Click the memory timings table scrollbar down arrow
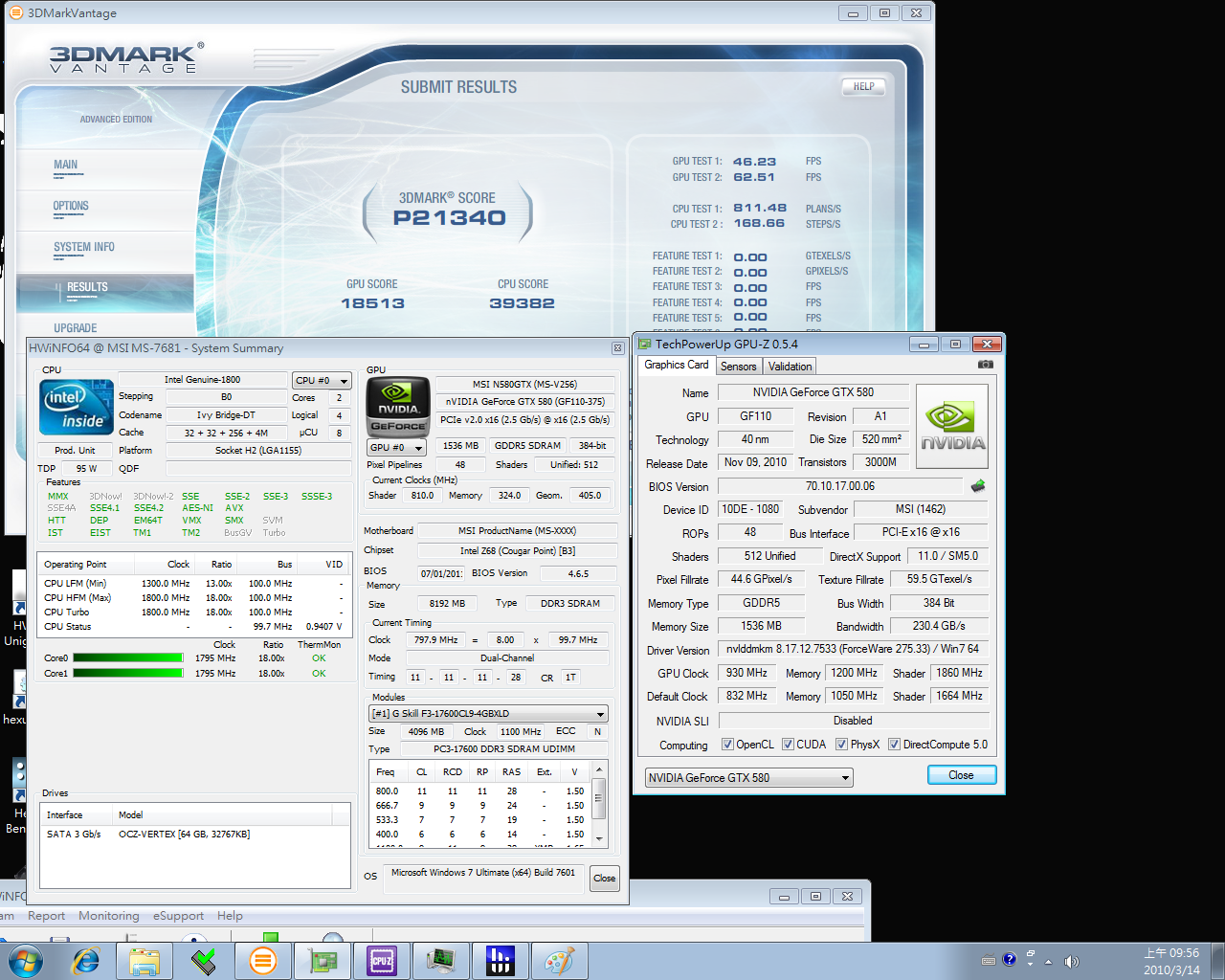The width and height of the screenshot is (1225, 980). coord(599,839)
